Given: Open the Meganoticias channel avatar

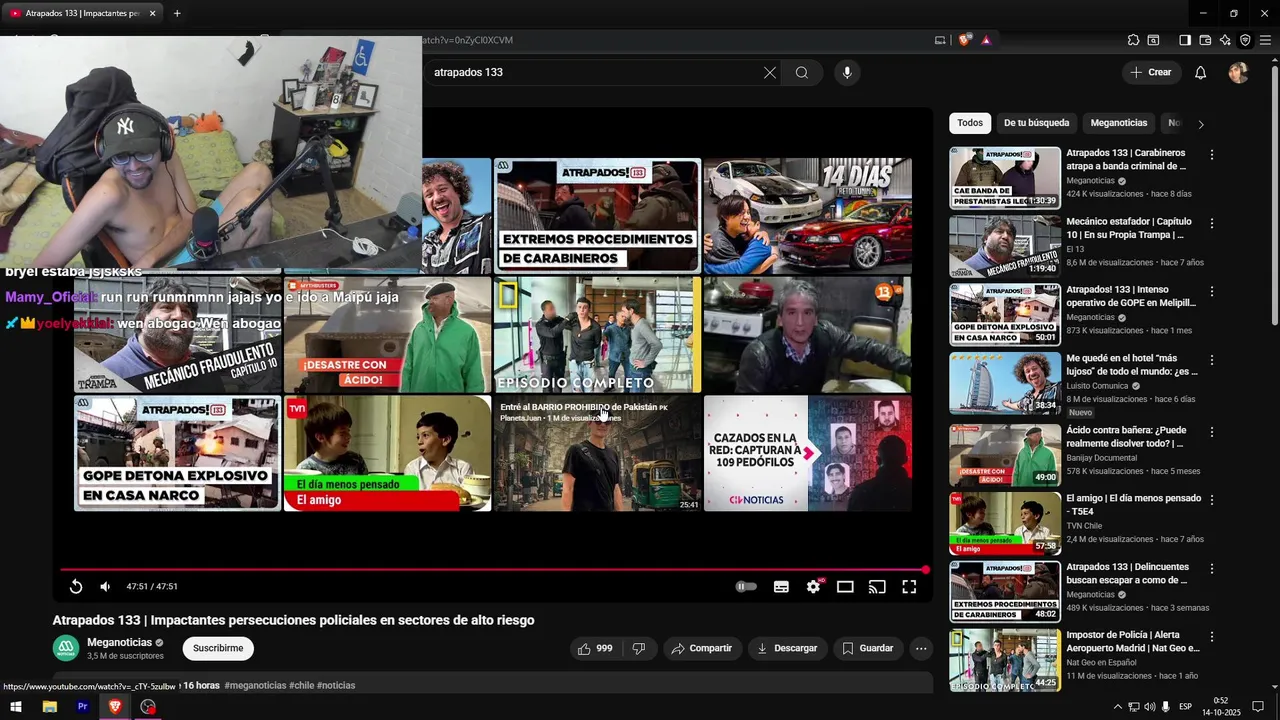Looking at the screenshot, I should coord(66,648).
